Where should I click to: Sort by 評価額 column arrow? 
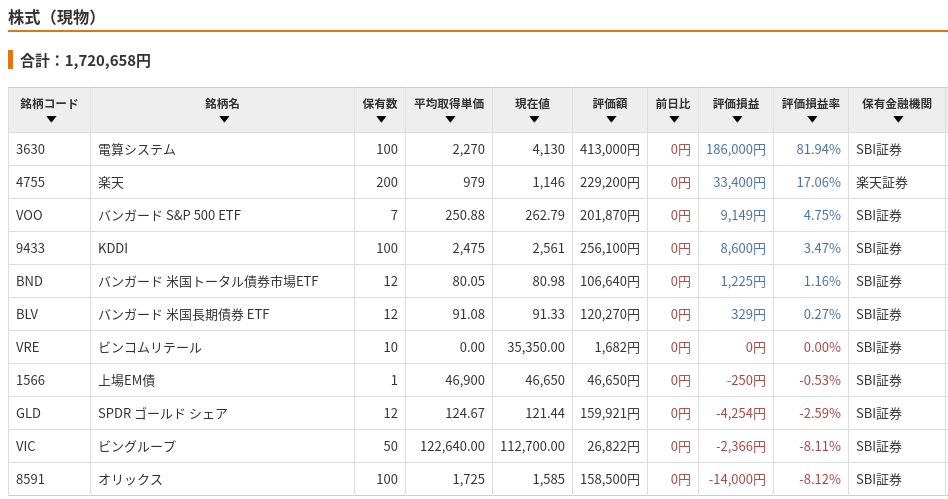pos(611,119)
